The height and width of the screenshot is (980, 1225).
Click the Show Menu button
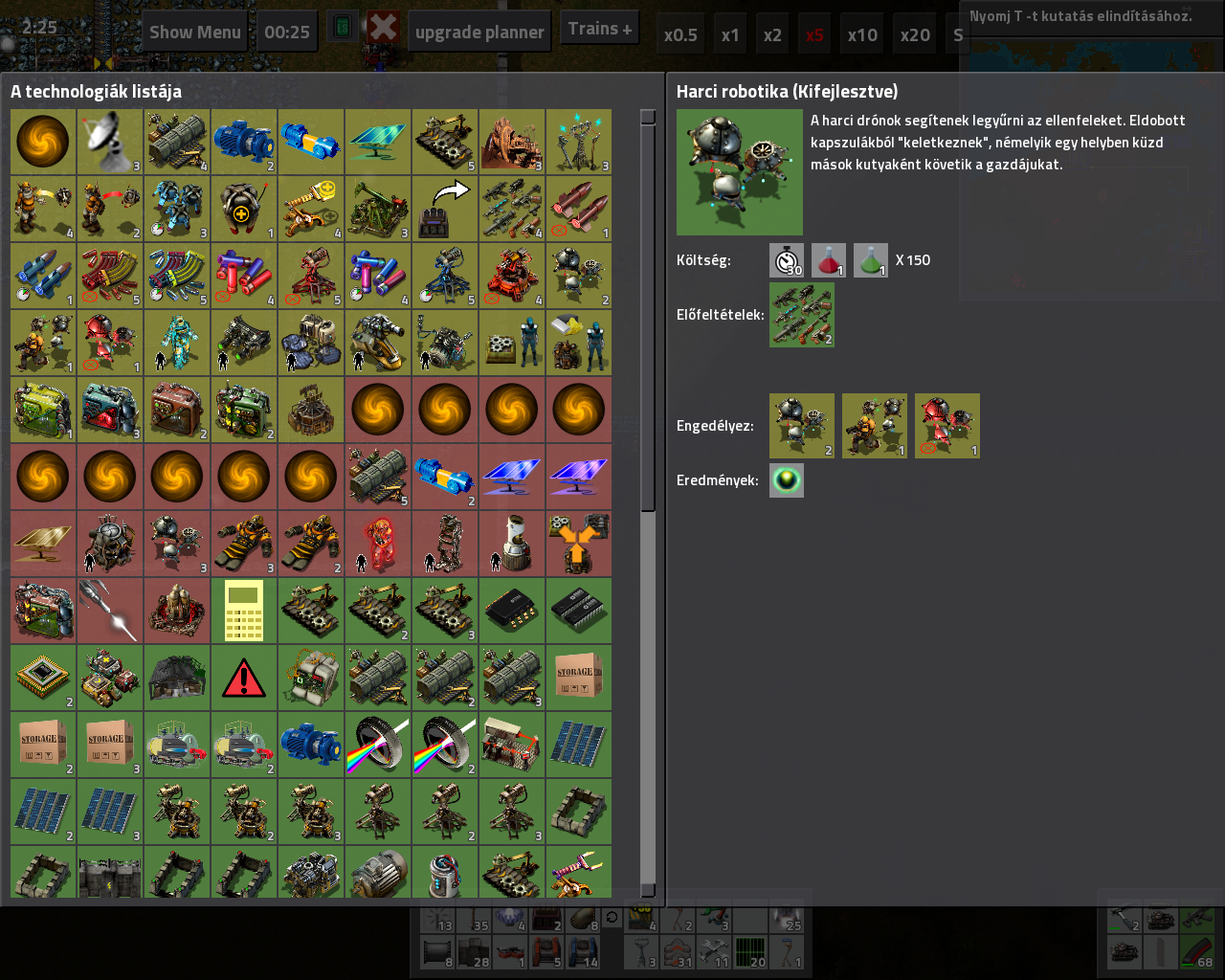(x=195, y=32)
